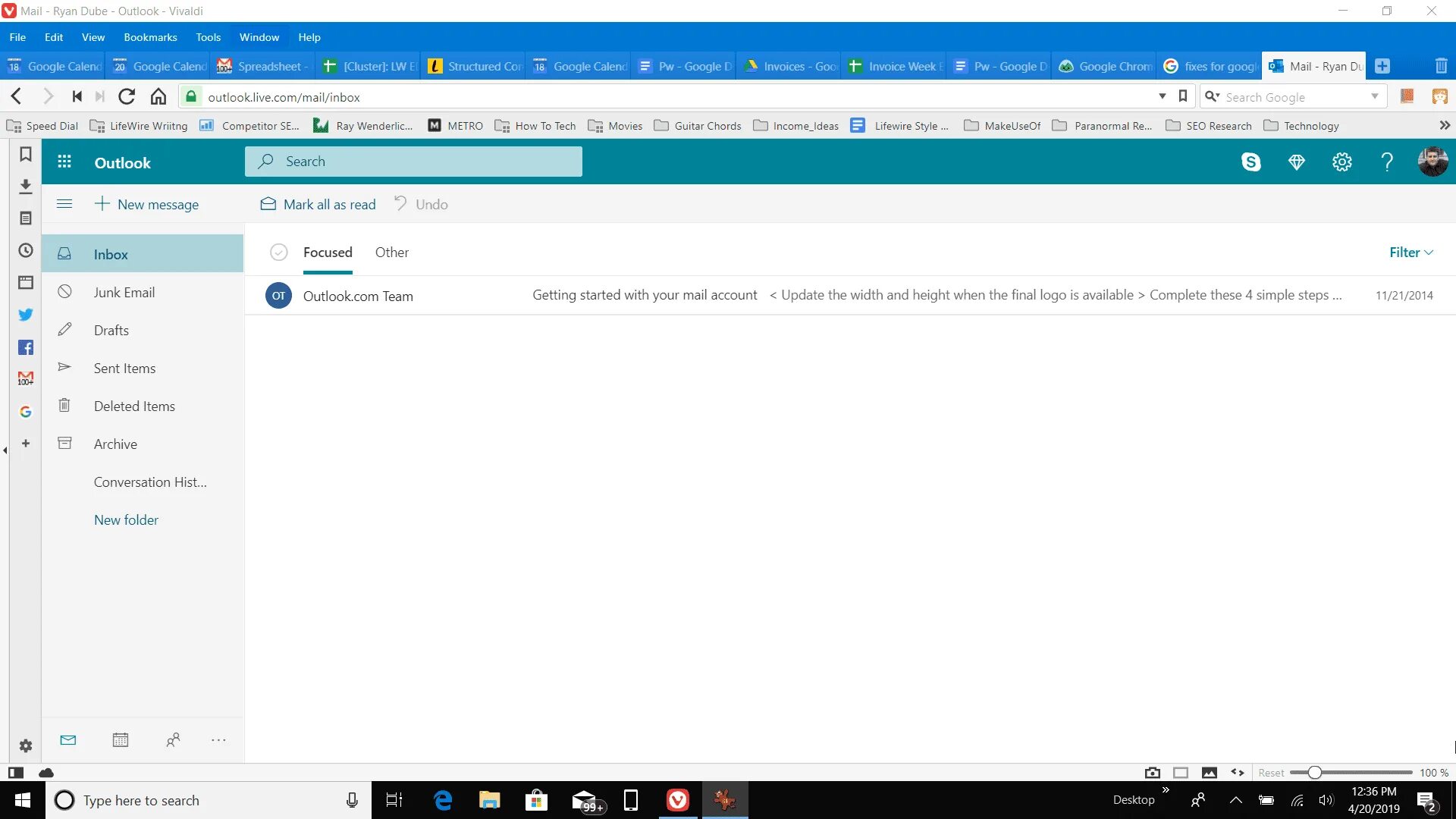Click the Calendar navigation icon at bottom

click(x=120, y=740)
